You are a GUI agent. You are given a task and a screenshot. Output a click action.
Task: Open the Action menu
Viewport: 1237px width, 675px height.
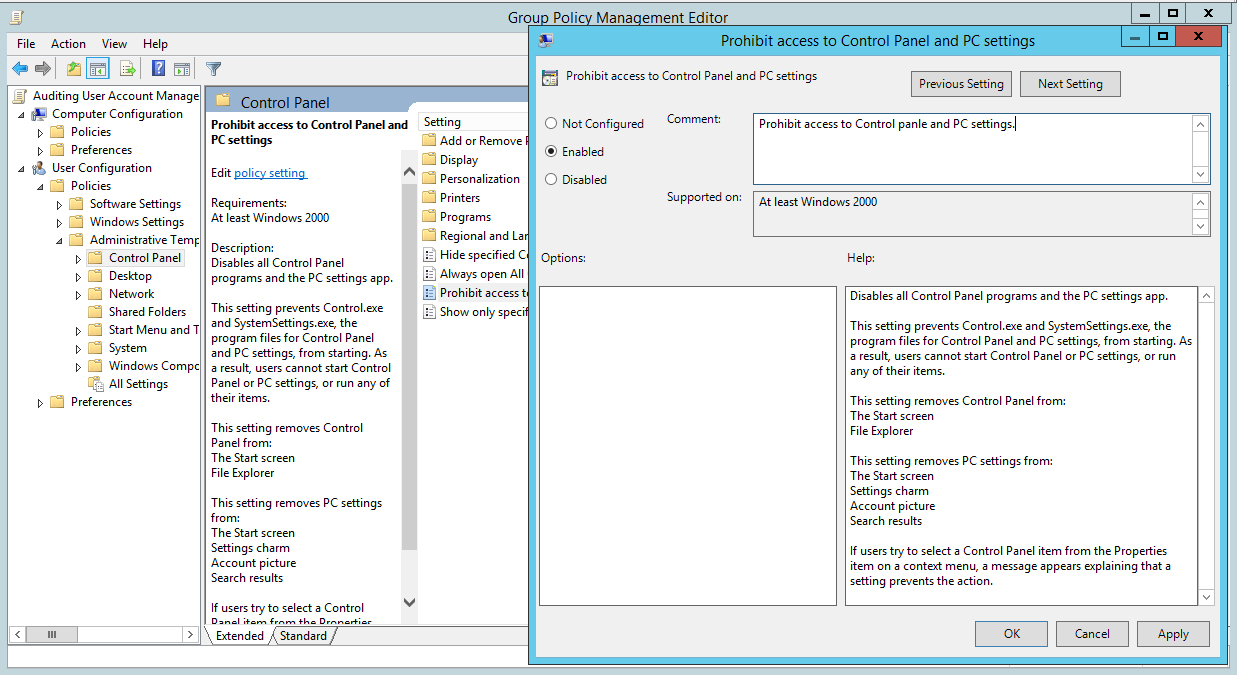point(68,44)
